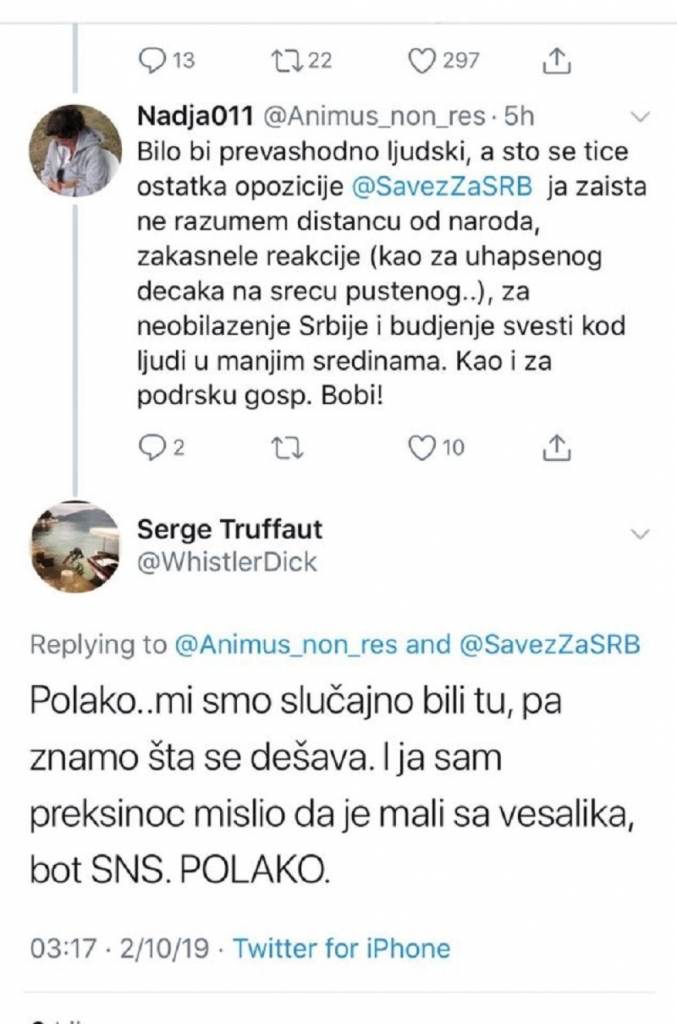Expand options chevron on Serge Truffaut's tweet
This screenshot has height=1024, width=677.
pos(642,535)
